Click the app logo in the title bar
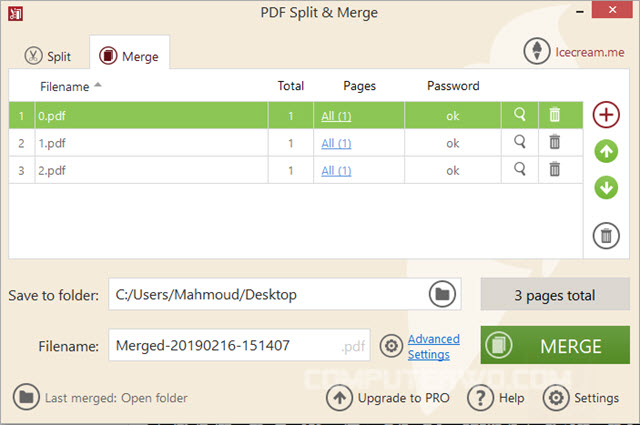The image size is (640, 425). click(16, 13)
